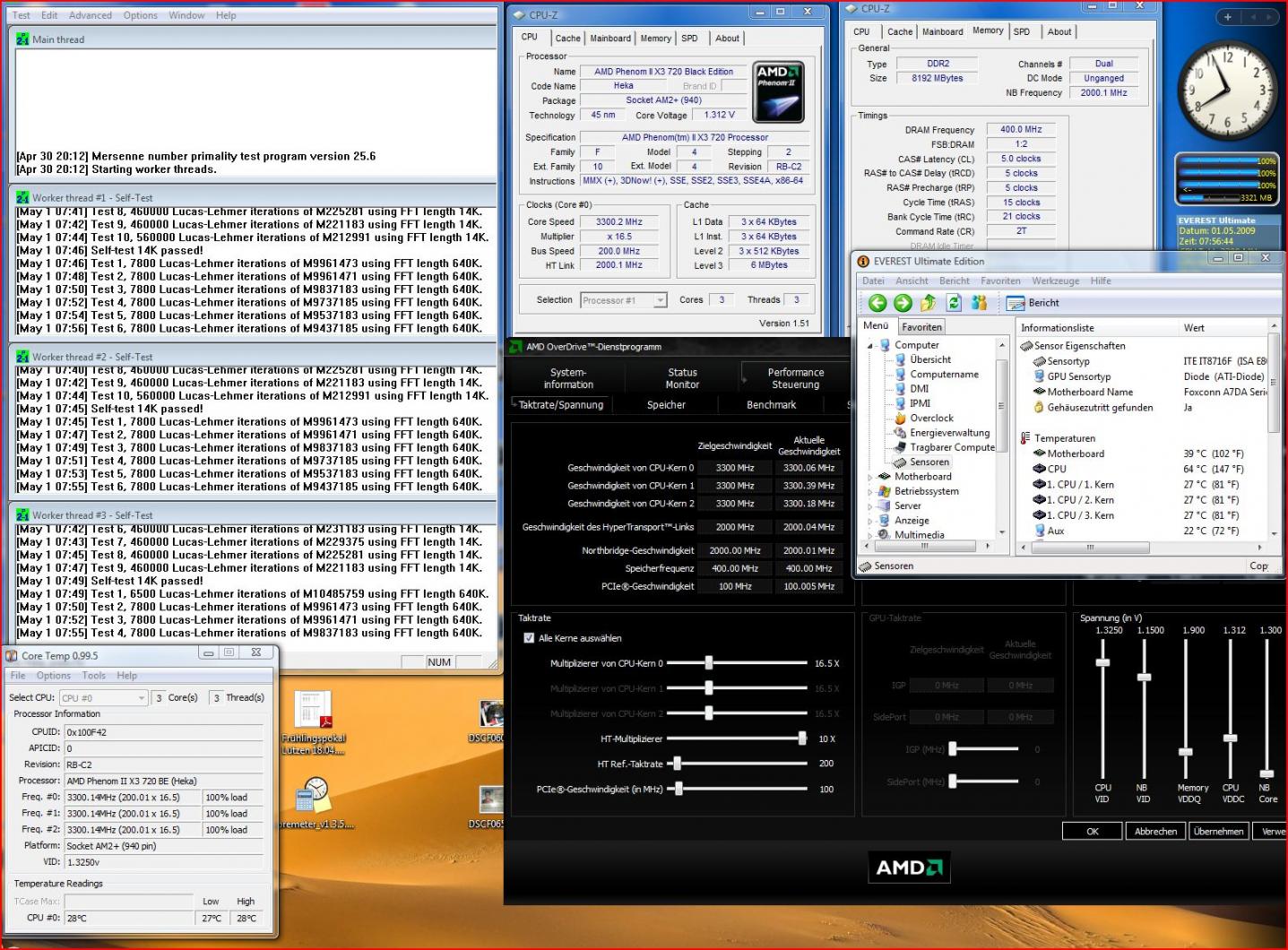The width and height of the screenshot is (1288, 950).
Task: Open CPU-Z About tab in left window
Action: click(x=727, y=38)
